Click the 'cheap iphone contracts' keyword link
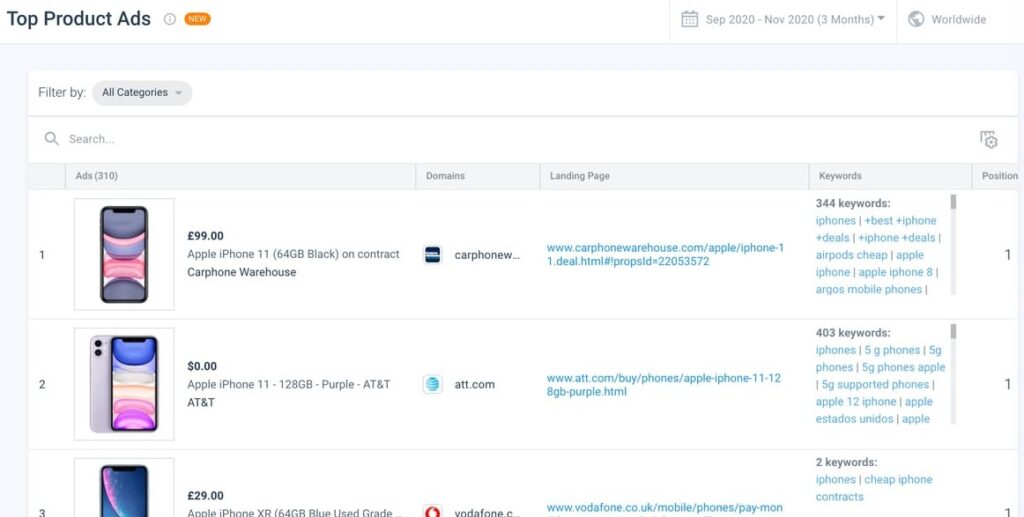 coord(874,488)
